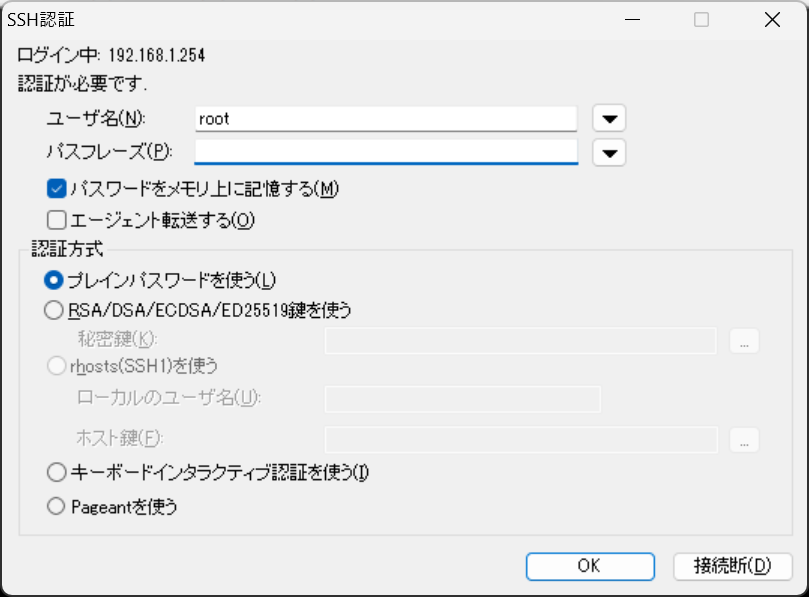Select RSA/DSA/ECDSA/ED25519 key authentication
This screenshot has height=597, width=809.
point(56,310)
